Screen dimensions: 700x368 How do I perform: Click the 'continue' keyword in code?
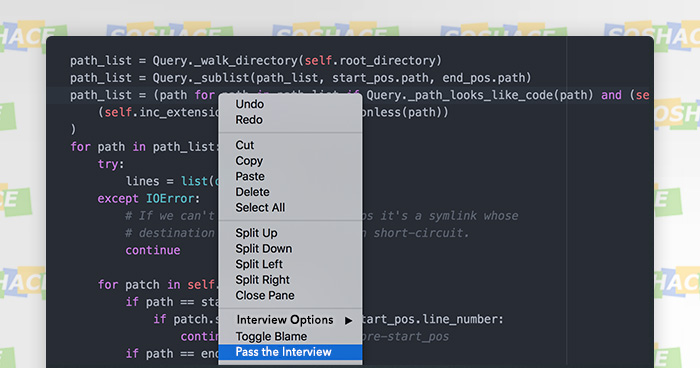tap(153, 250)
